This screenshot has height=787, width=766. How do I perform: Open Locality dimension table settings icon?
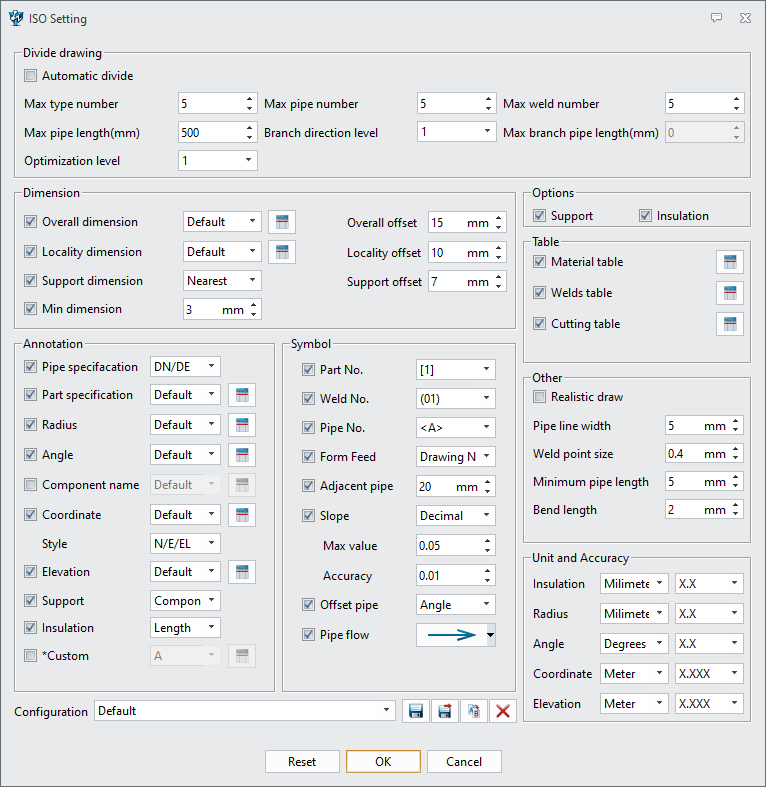[x=282, y=252]
